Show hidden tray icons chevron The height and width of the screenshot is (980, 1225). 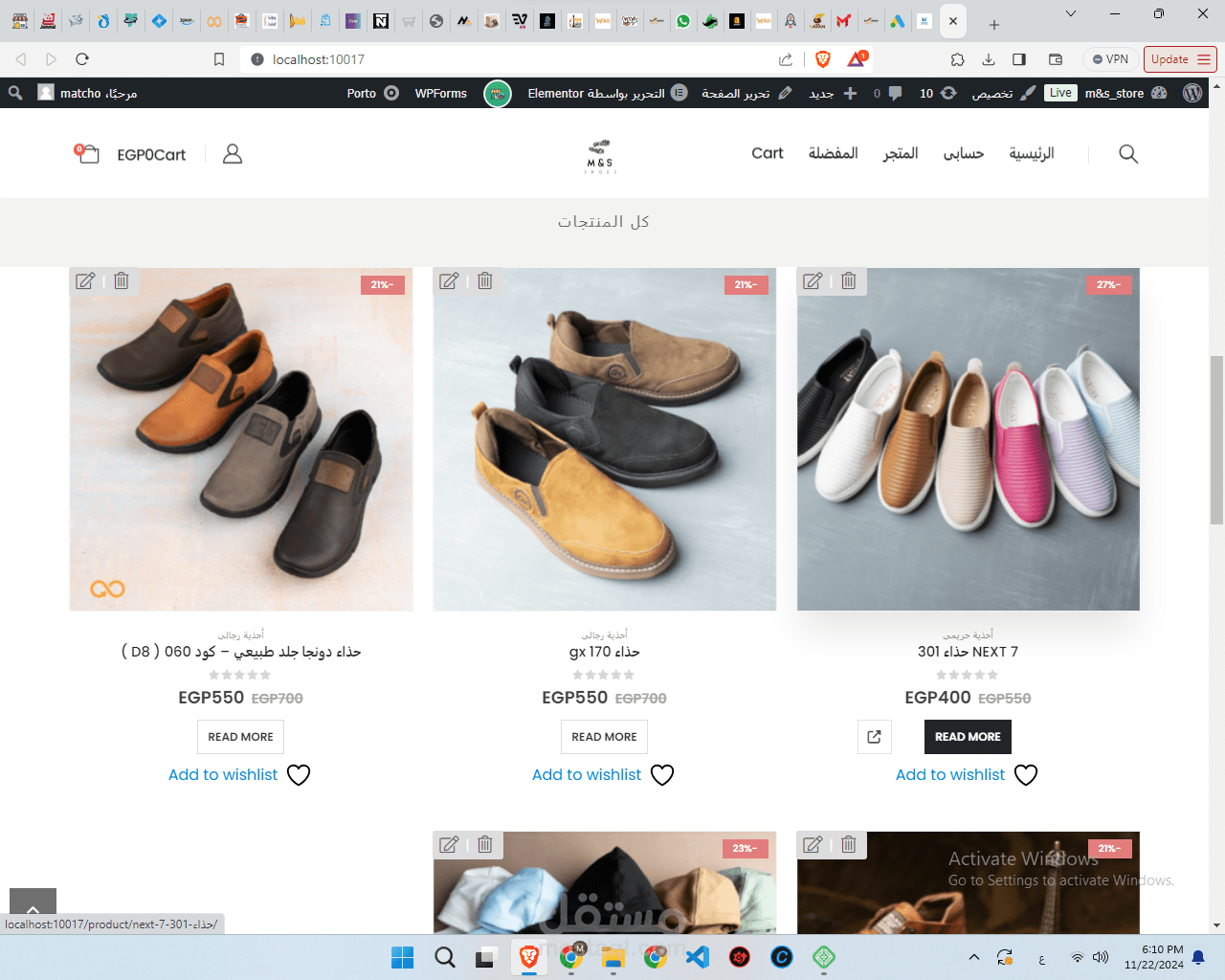pos(973,957)
